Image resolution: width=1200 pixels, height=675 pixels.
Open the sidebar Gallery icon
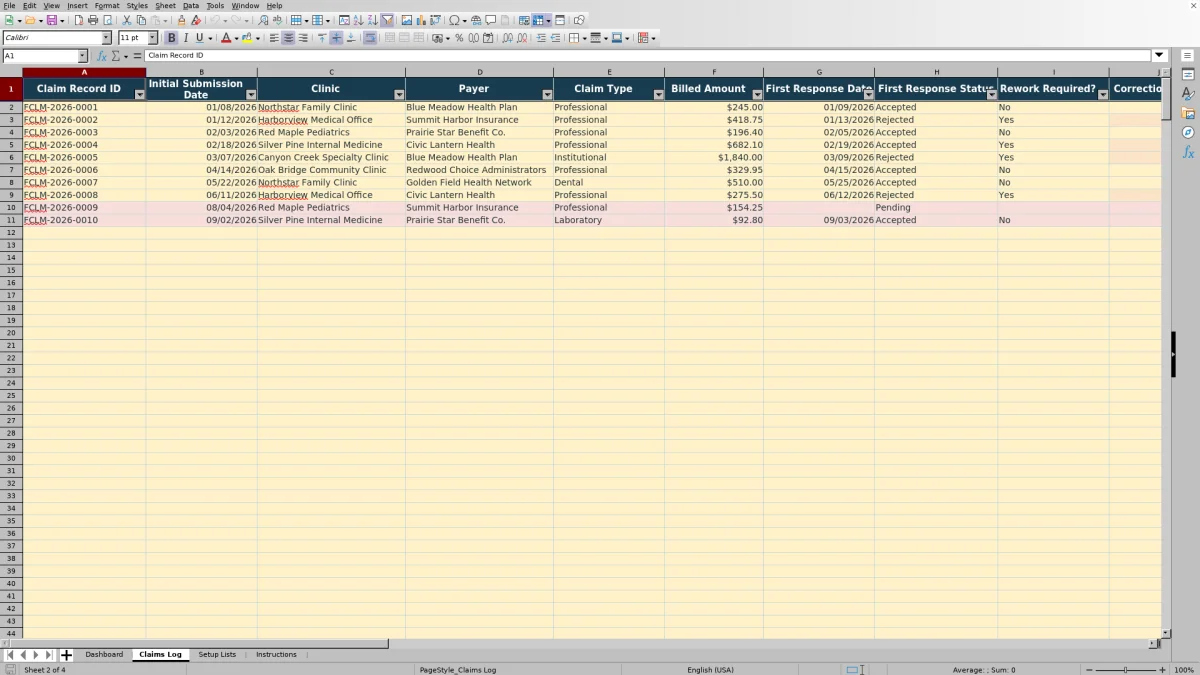pos(1188,113)
